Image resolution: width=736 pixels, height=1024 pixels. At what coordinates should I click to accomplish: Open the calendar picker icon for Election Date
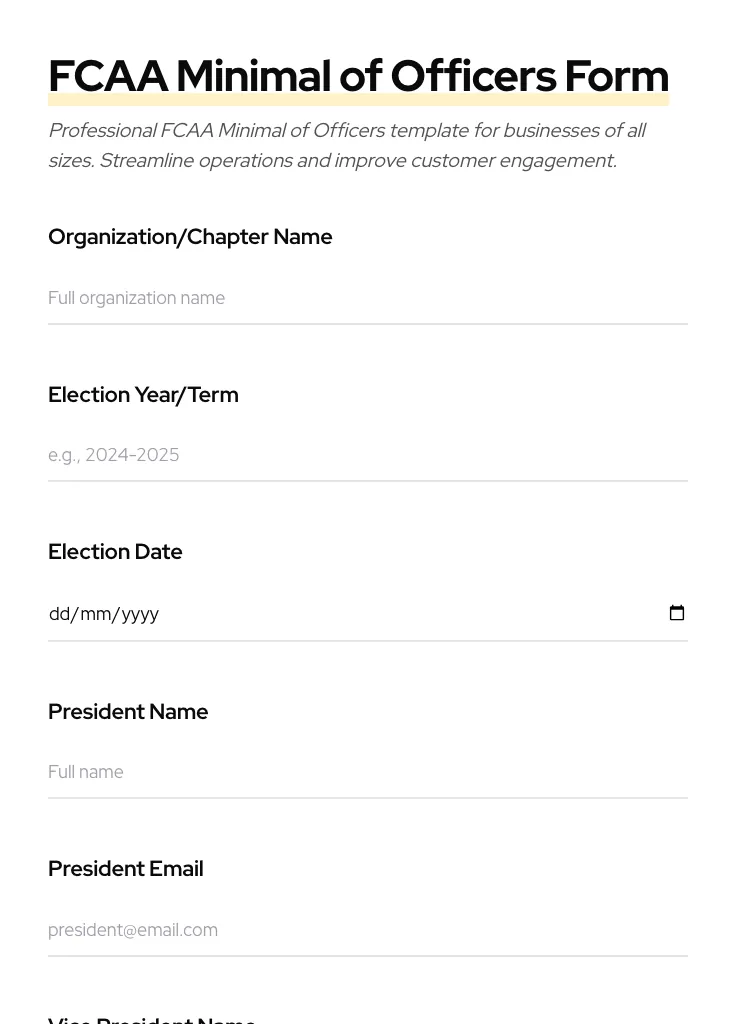677,613
